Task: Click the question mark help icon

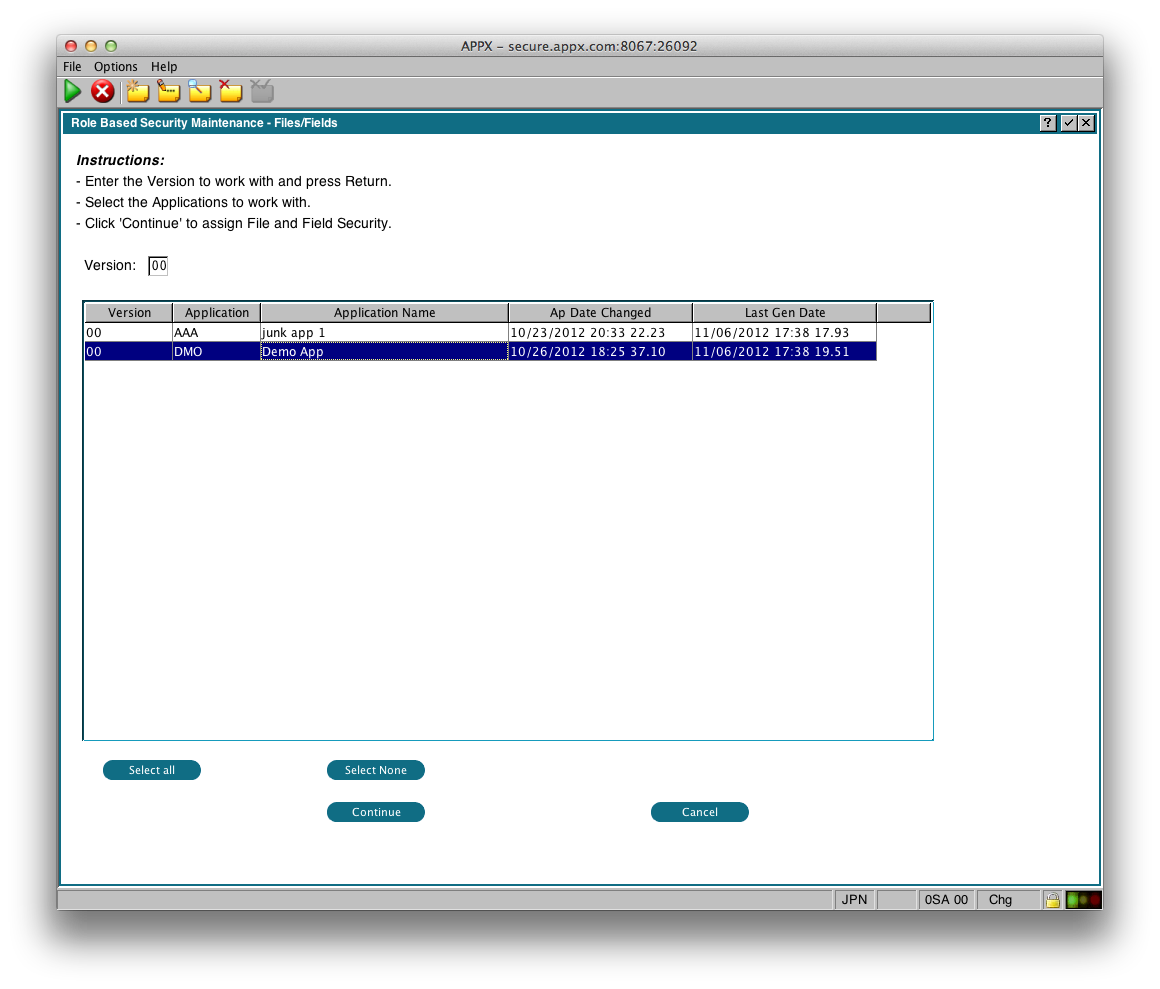Action: [1047, 123]
